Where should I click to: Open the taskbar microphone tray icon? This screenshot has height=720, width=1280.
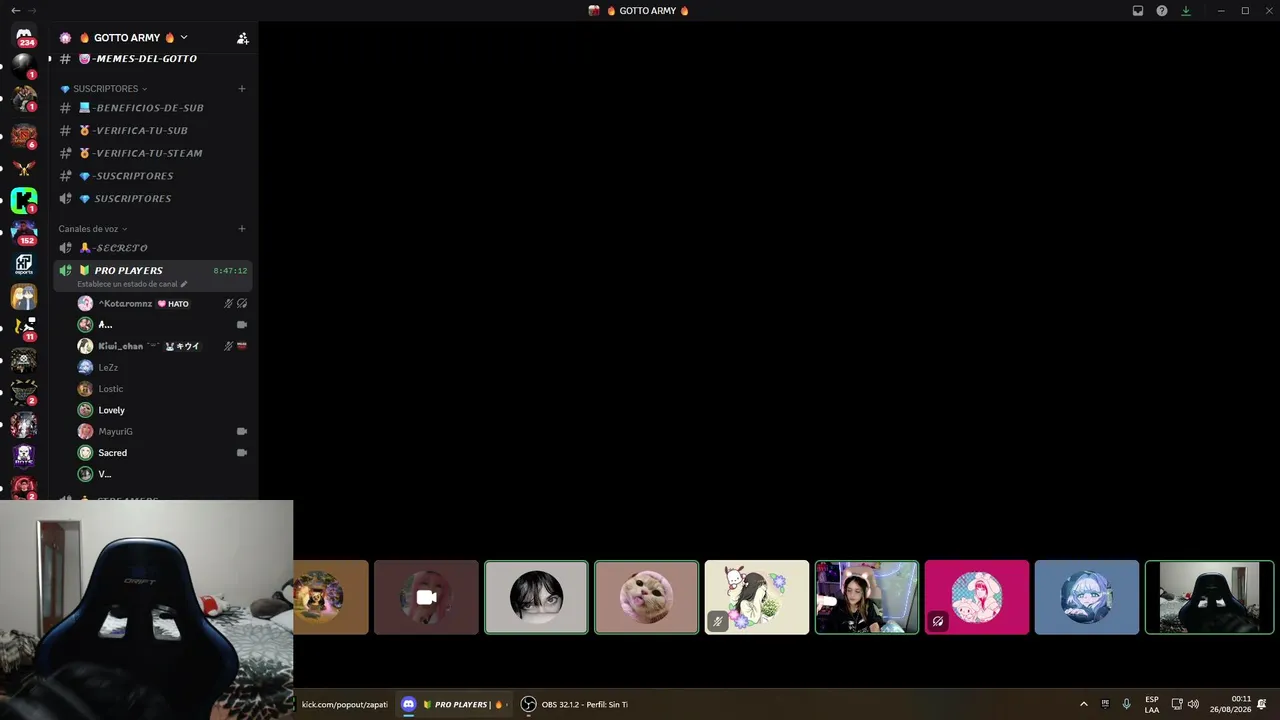pos(1126,704)
